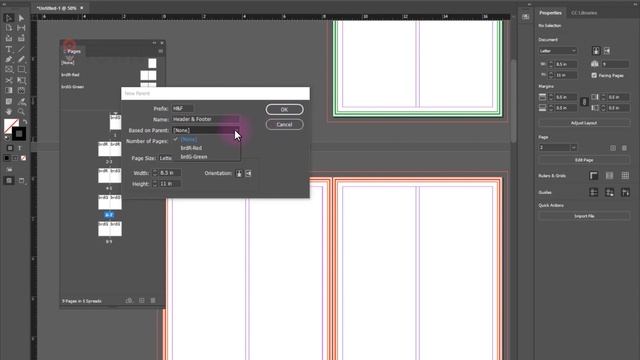Click the Width stepper in dialog
The height and width of the screenshot is (360, 640).
155,173
